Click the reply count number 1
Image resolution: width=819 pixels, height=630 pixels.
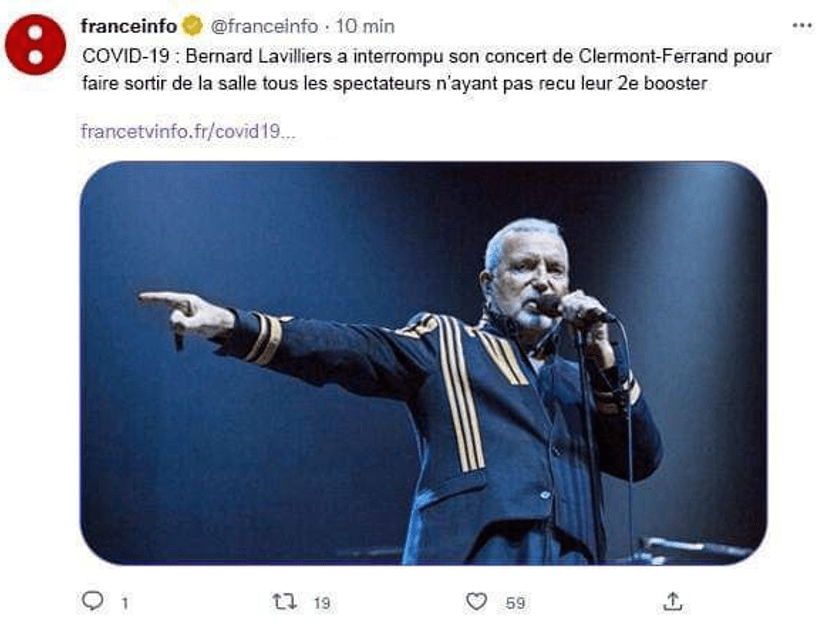[125, 603]
